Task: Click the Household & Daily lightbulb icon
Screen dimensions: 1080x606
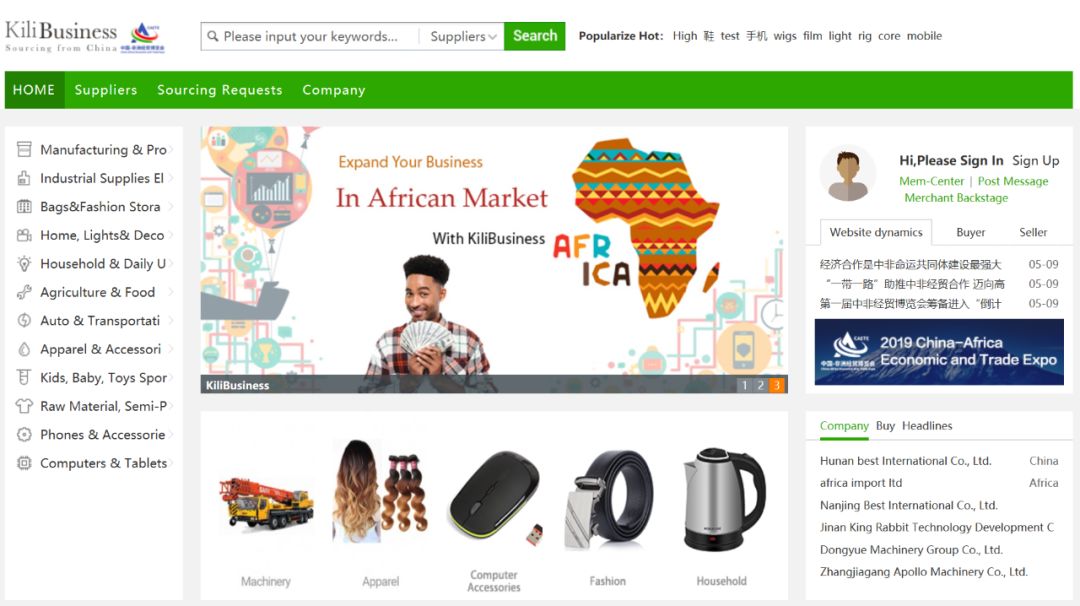Action: coord(24,263)
